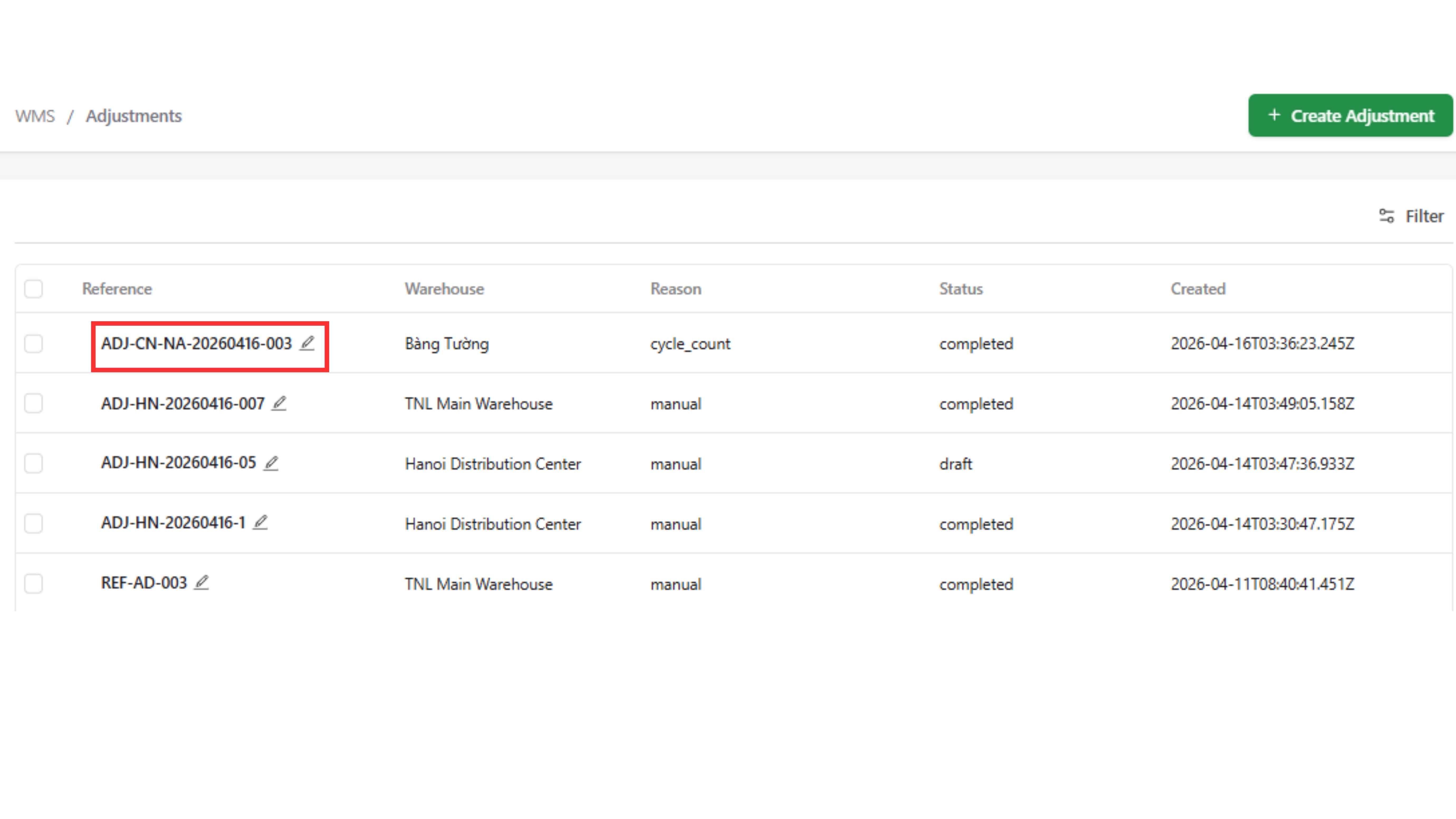
Task: Select checkbox for REF-AD-003 row
Action: [33, 583]
